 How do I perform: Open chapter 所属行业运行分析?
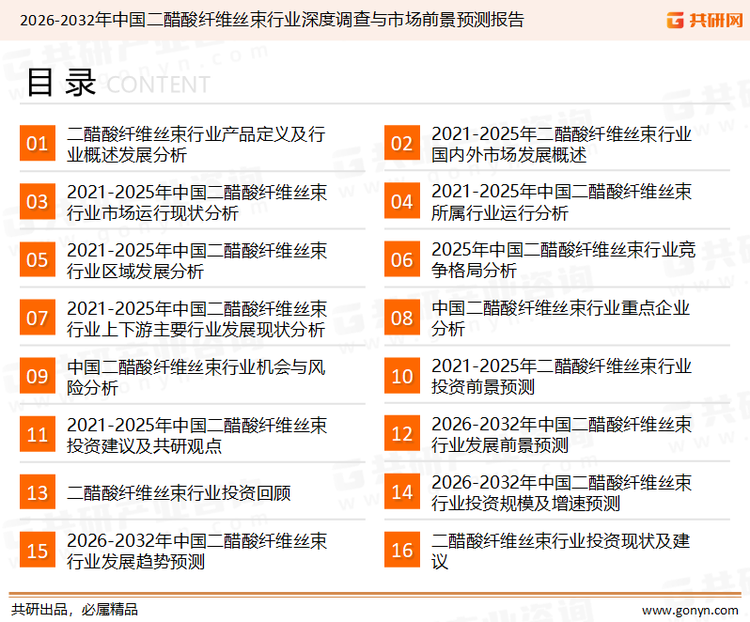point(562,202)
